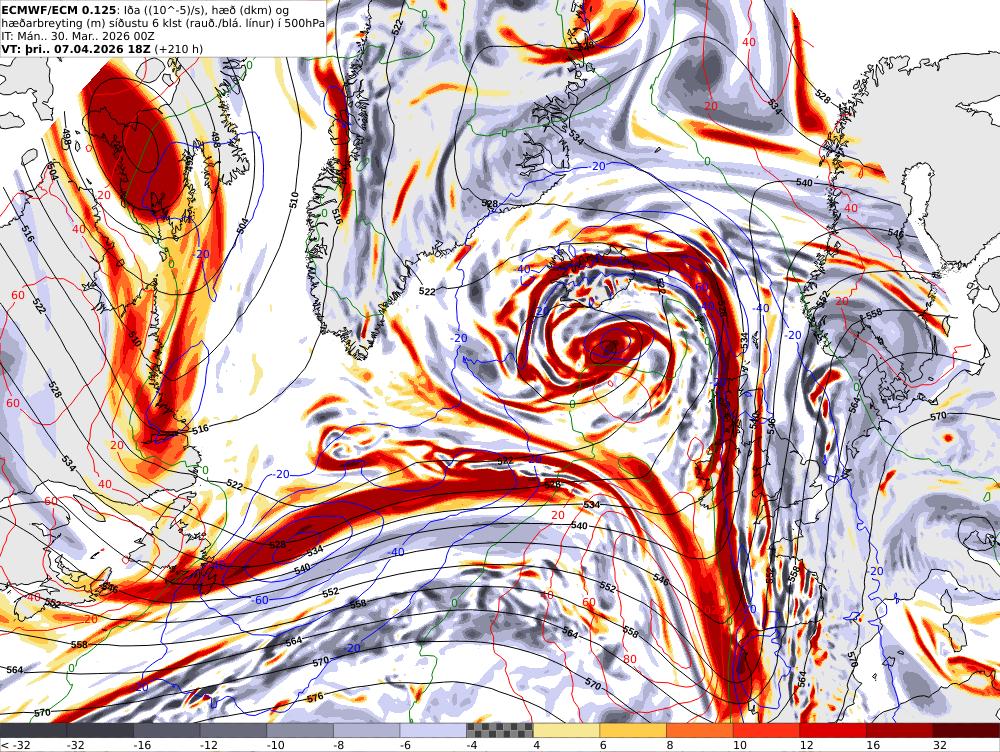
Task: Click the 'ECMWF/ECM 0.125' title text
Action: [59, 10]
